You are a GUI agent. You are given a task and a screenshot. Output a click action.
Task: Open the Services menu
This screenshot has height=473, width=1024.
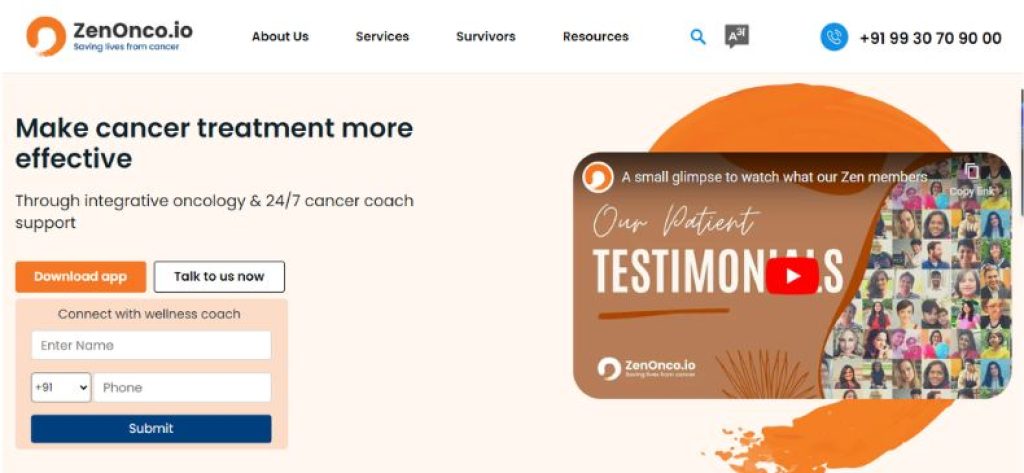pos(382,37)
